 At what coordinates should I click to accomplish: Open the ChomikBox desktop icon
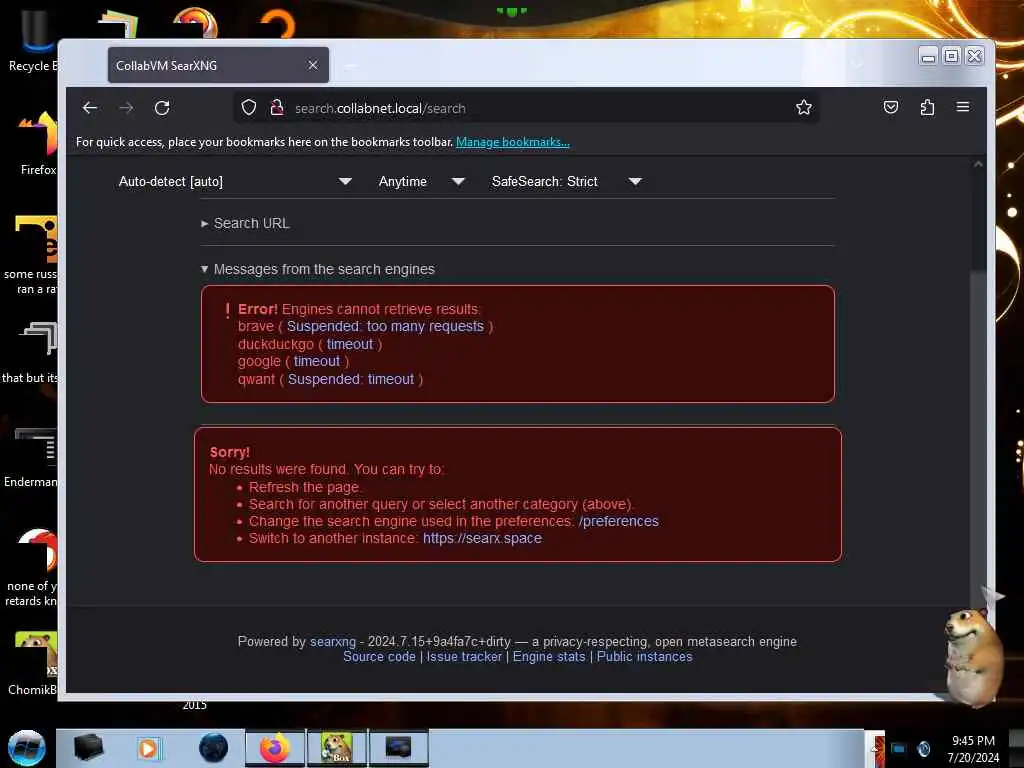pos(33,663)
